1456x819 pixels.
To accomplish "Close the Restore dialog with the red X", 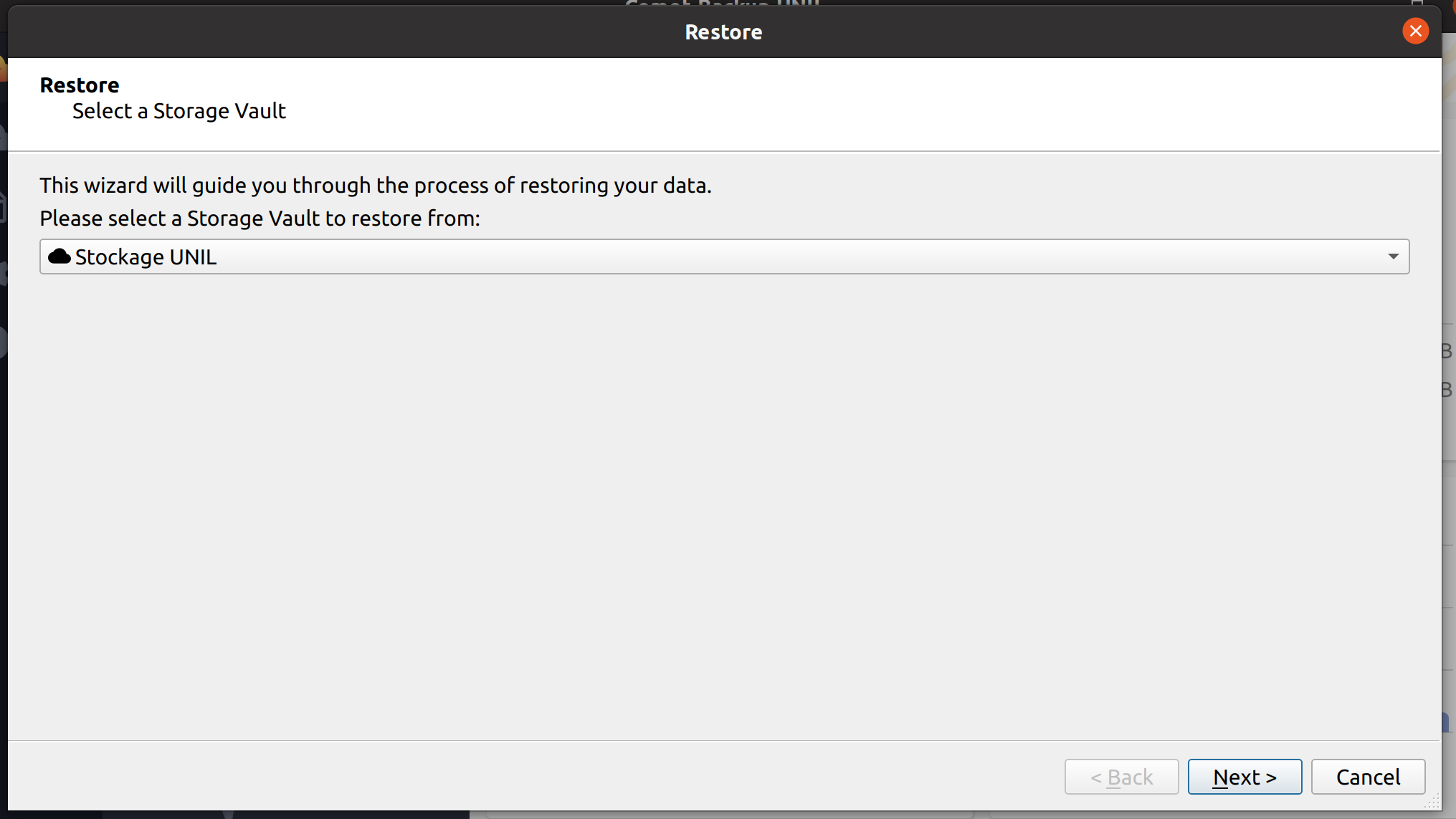I will (x=1415, y=32).
